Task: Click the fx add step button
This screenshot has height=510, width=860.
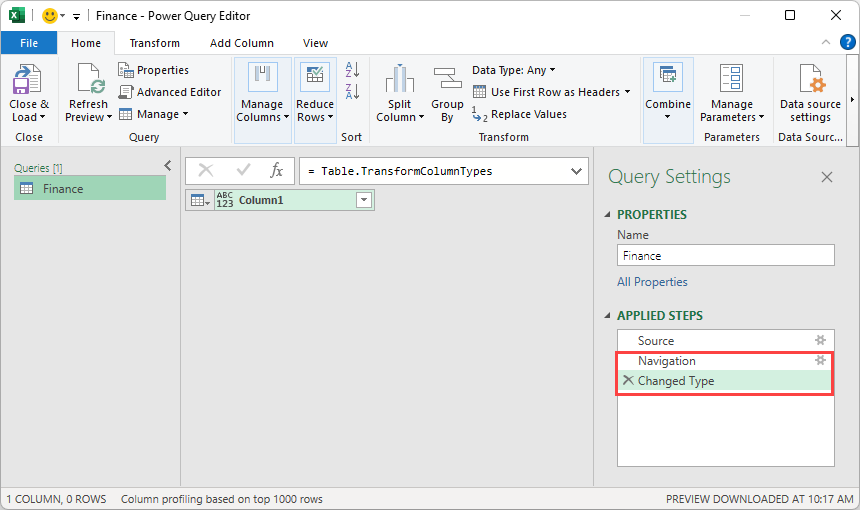Action: coord(276,171)
